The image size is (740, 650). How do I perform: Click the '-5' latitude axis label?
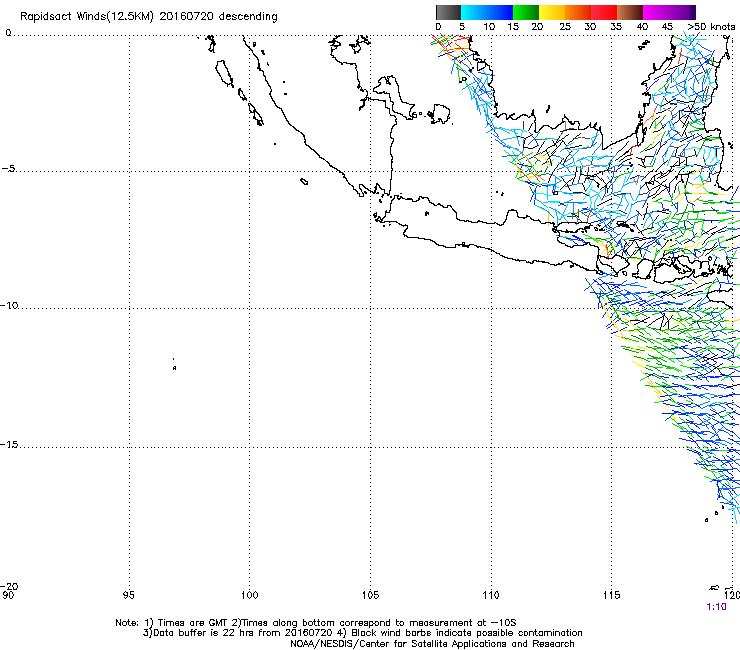click(x=9, y=169)
